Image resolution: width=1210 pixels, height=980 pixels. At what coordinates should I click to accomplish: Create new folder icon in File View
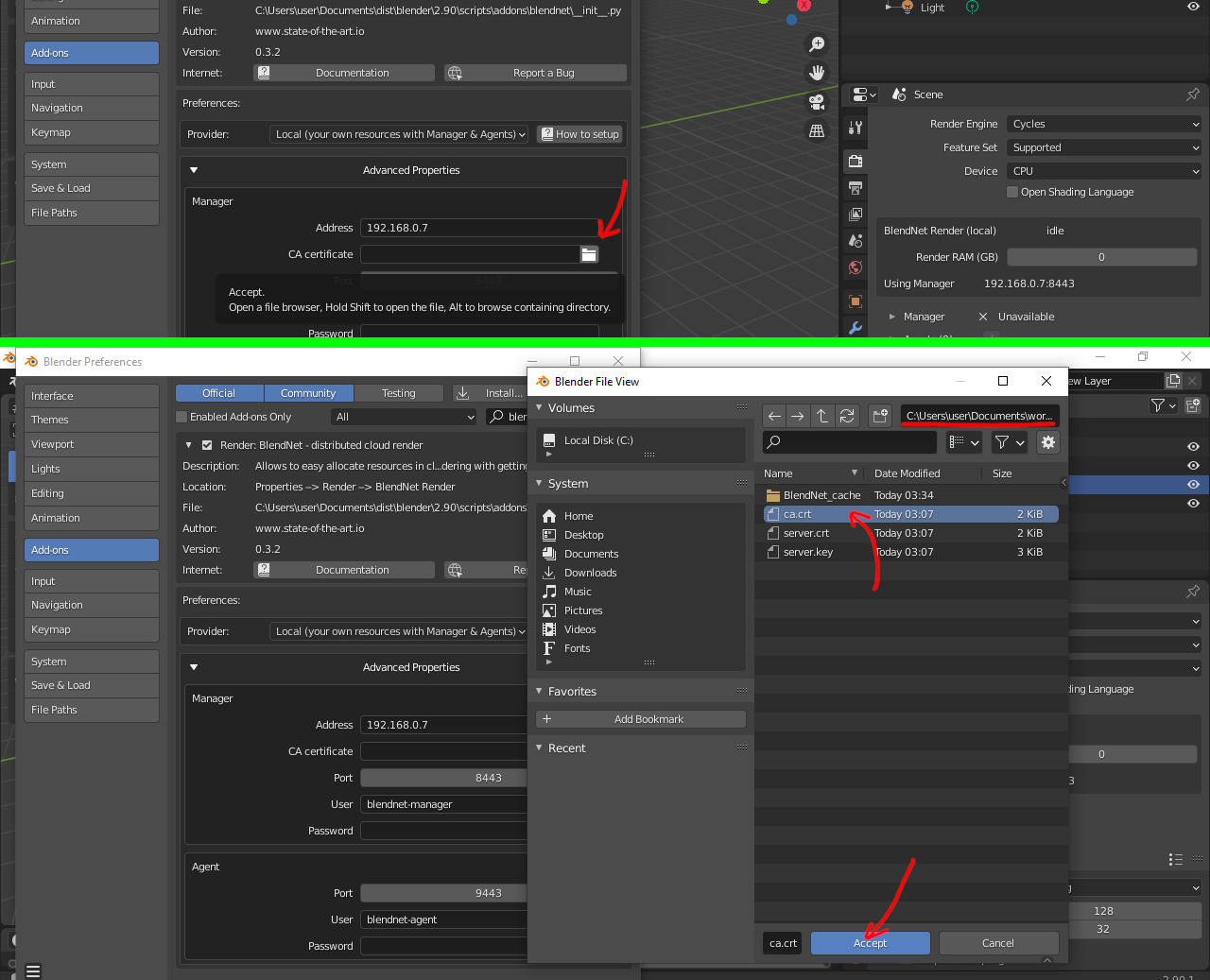click(x=880, y=416)
